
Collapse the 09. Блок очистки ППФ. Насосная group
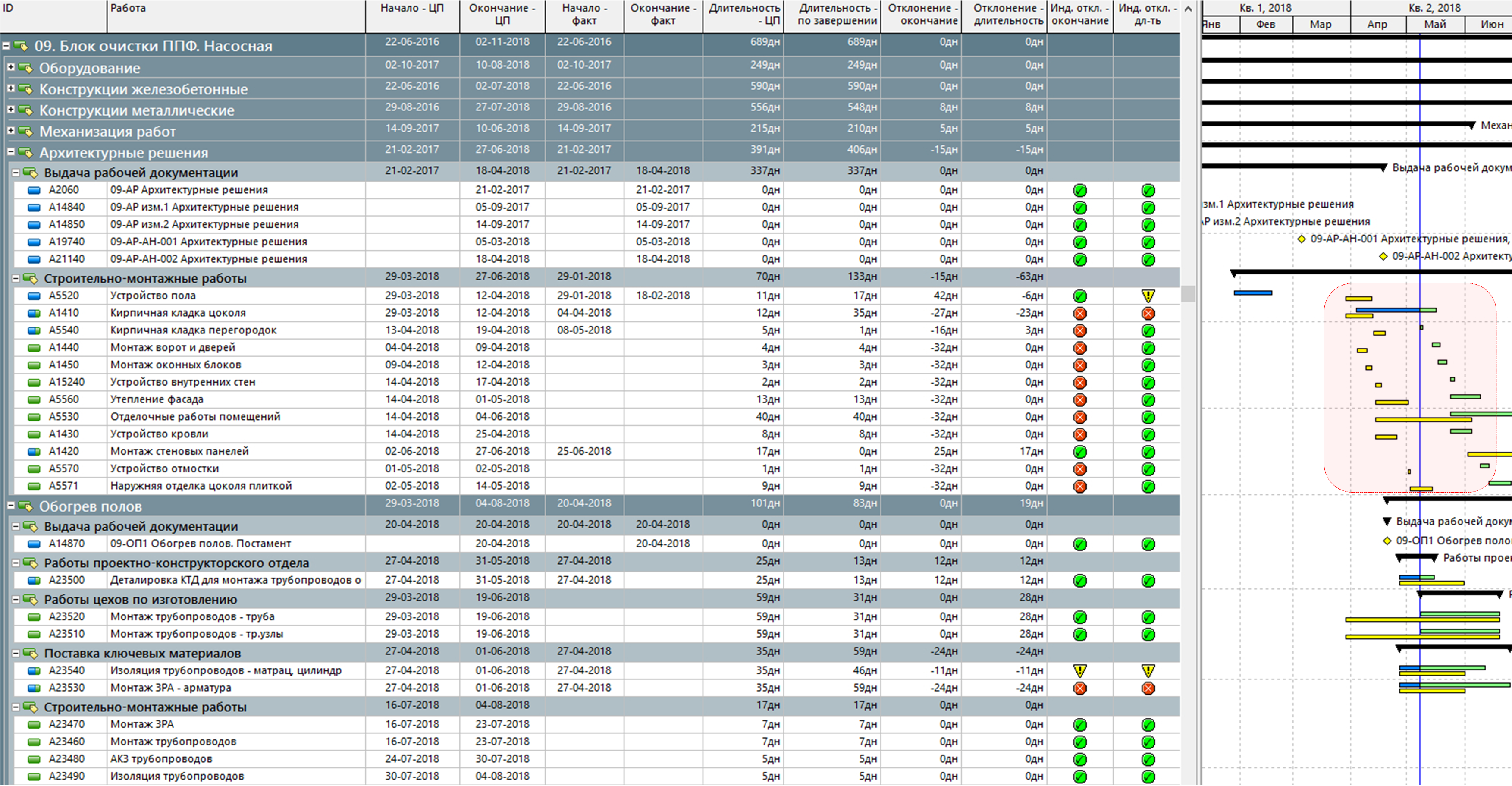[6, 45]
